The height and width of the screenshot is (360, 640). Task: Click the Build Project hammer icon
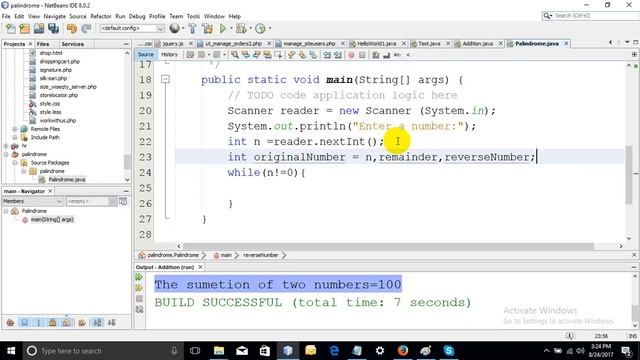pos(193,29)
